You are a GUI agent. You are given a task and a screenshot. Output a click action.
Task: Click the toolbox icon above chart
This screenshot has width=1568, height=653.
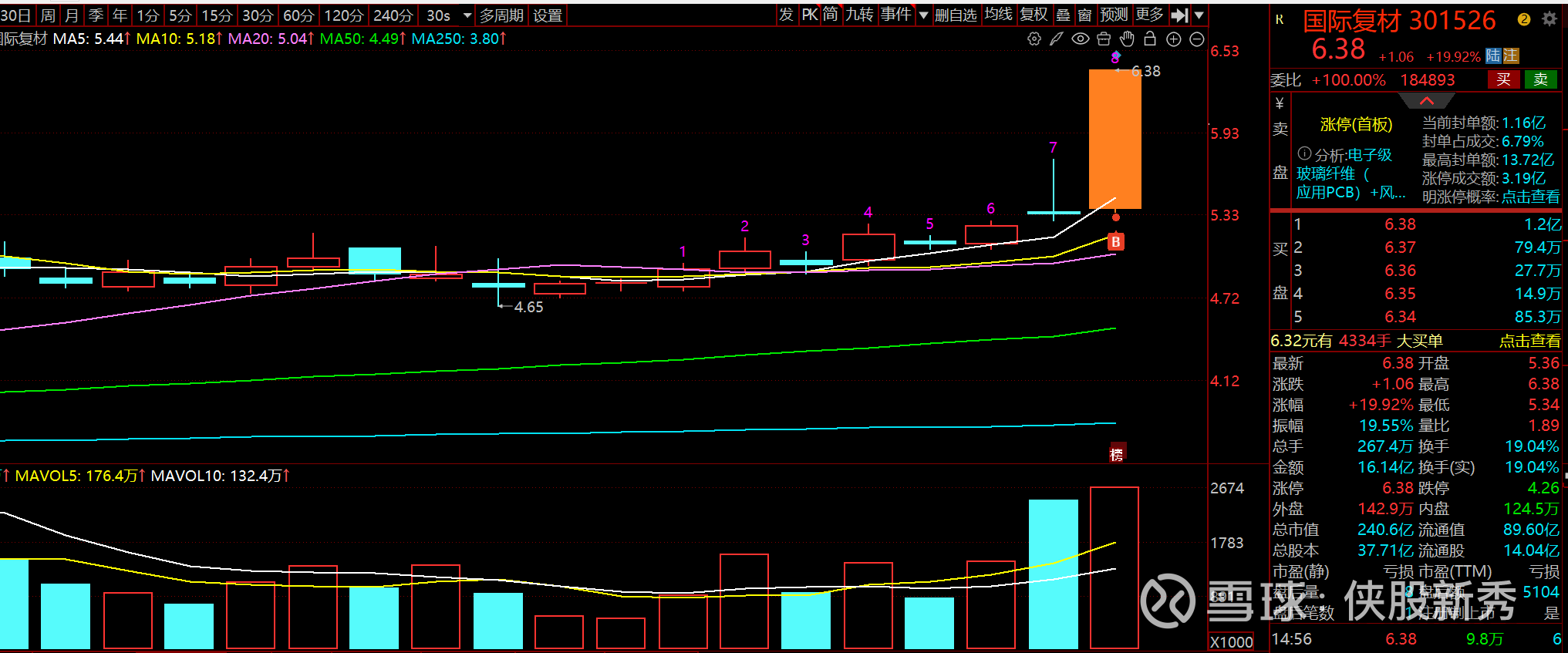click(1104, 39)
